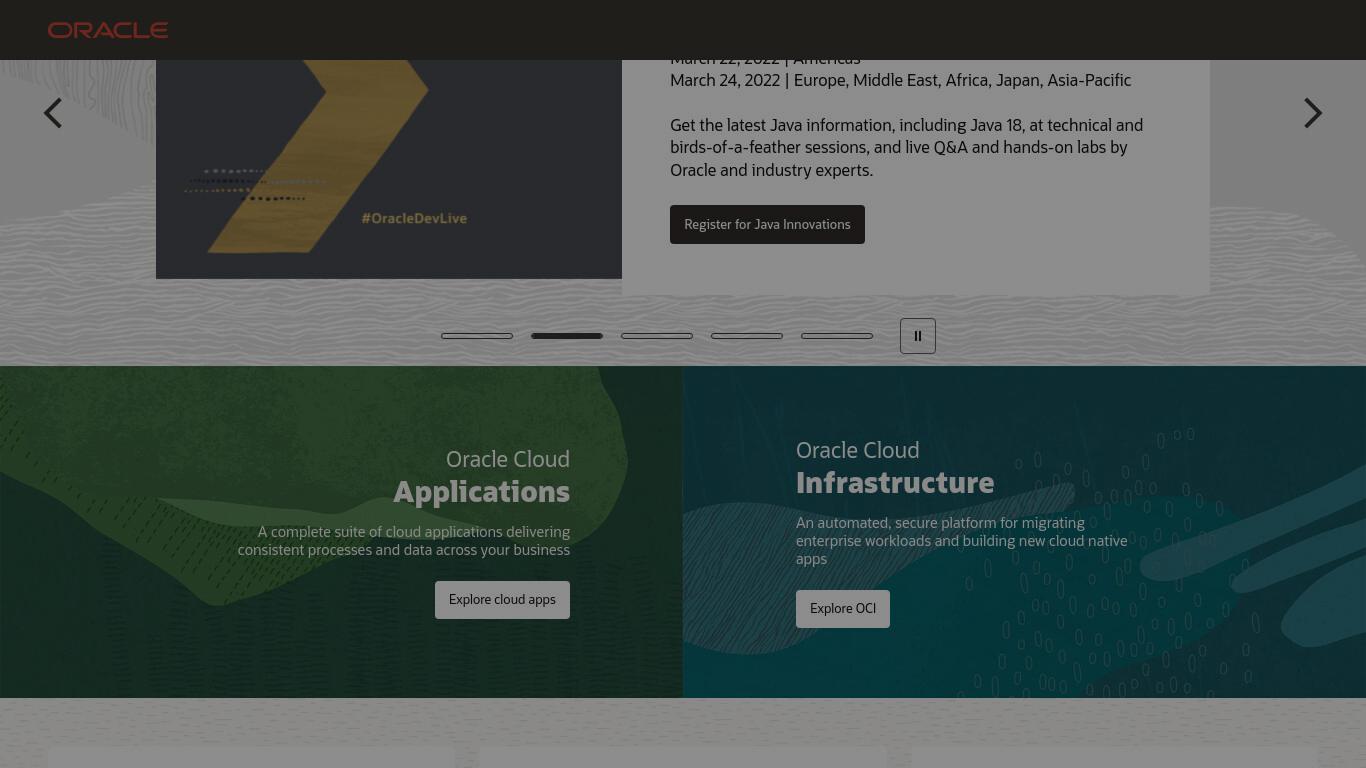Screen dimensions: 1366x768
Task: Advance to next carousel slide arrow
Action: point(1313,113)
